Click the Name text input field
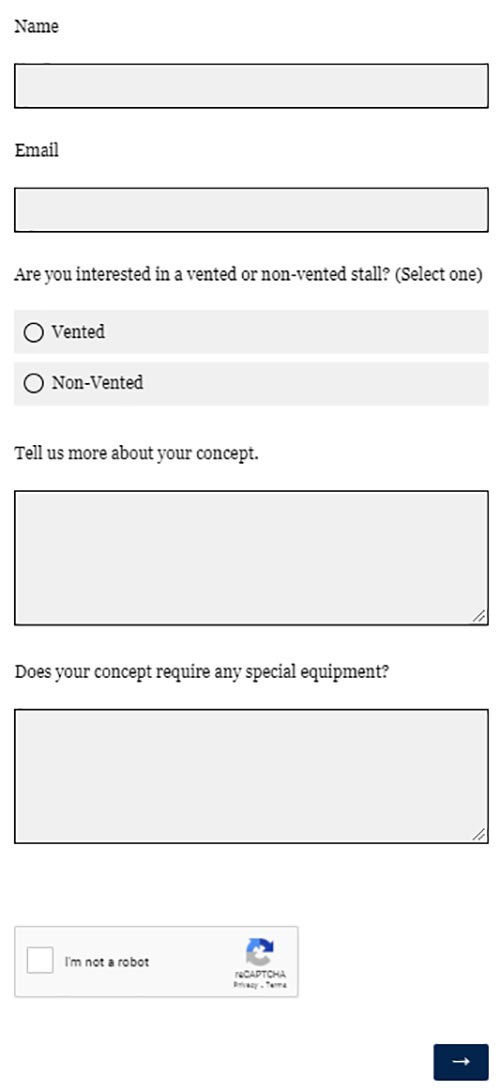The width and height of the screenshot is (500, 1092). (251, 86)
